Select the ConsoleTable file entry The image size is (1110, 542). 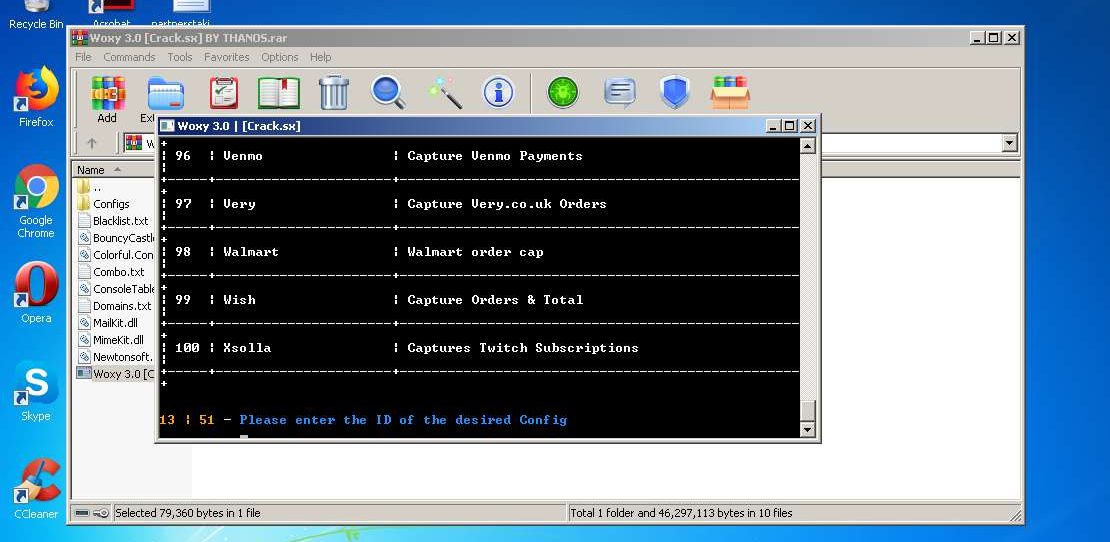(115, 289)
